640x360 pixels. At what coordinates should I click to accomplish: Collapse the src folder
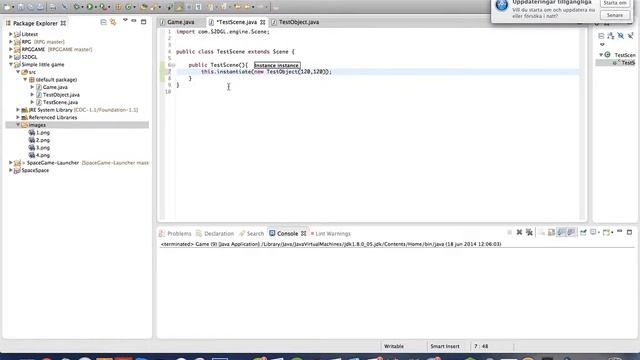click(18, 72)
